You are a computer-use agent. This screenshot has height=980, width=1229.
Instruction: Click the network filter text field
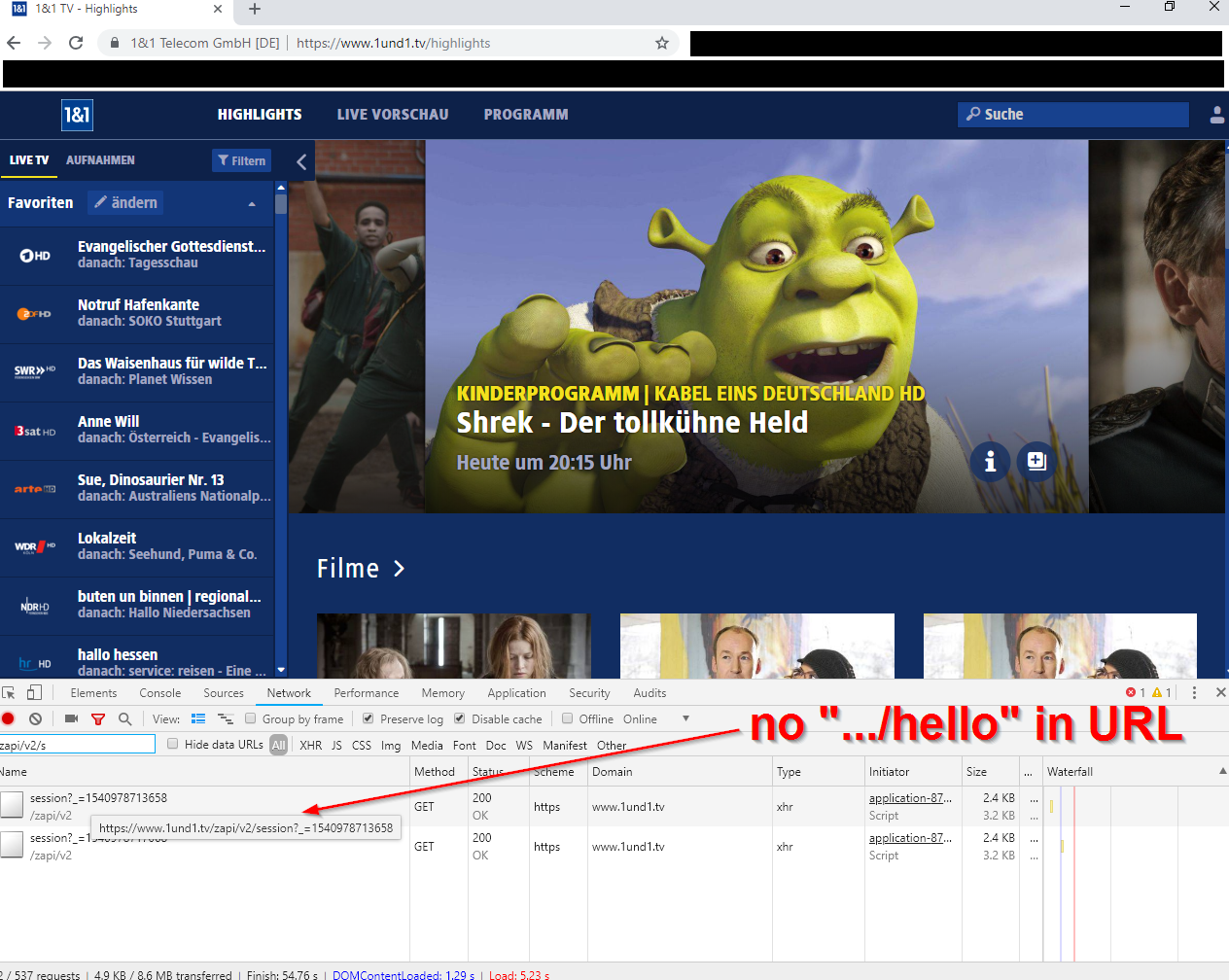click(x=77, y=745)
